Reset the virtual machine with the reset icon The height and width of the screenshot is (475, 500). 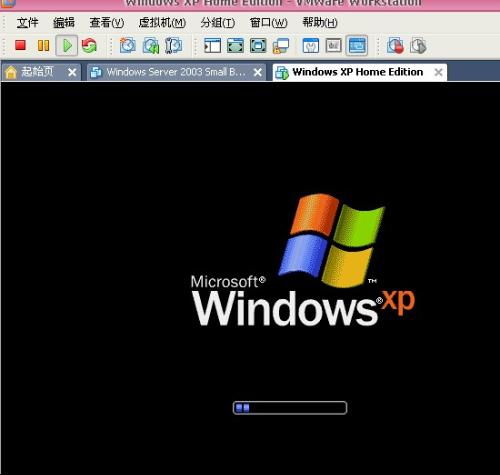(x=89, y=45)
